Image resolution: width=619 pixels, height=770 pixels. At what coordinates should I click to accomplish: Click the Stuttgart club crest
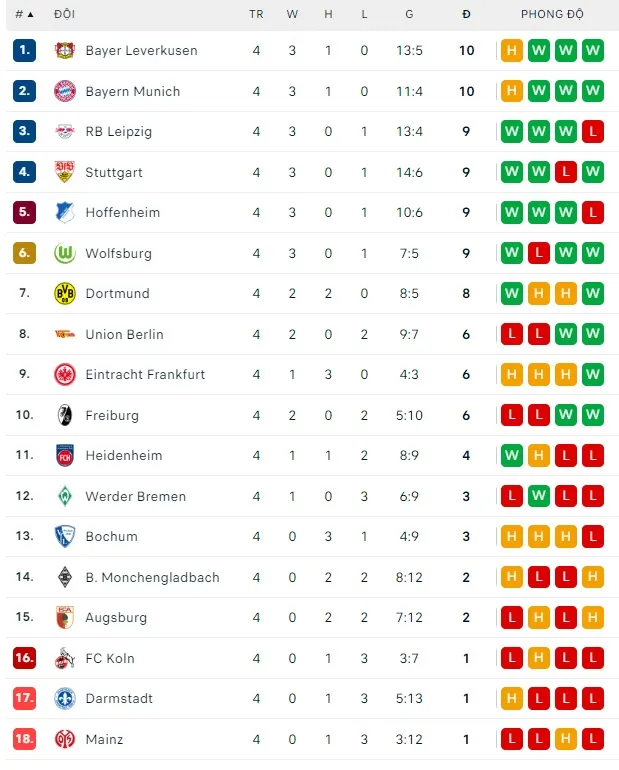[65, 172]
